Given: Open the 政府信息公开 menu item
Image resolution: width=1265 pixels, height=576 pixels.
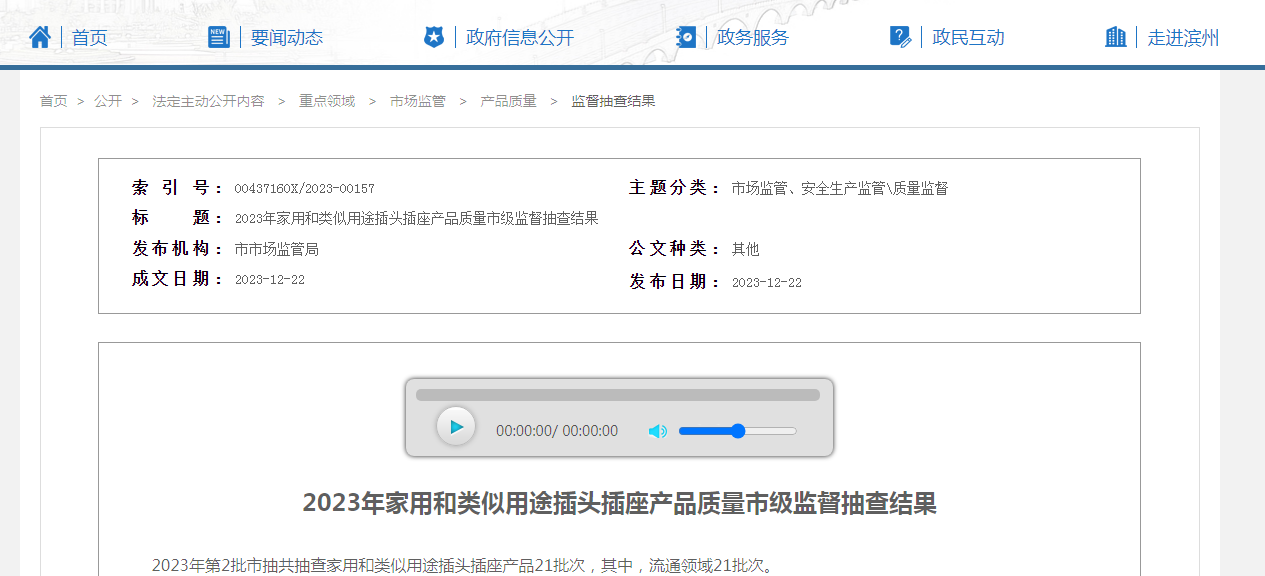Looking at the screenshot, I should [520, 38].
